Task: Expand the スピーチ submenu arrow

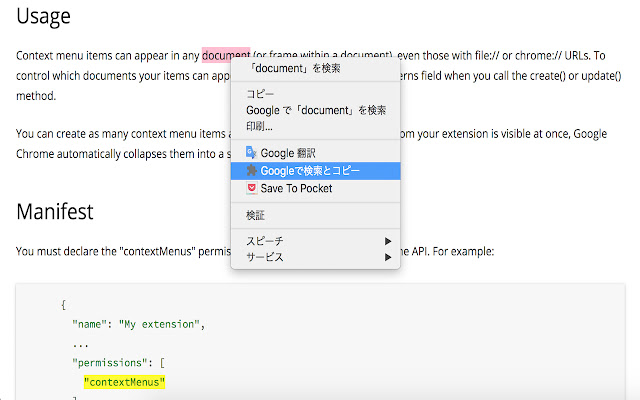Action: pyautogui.click(x=388, y=241)
